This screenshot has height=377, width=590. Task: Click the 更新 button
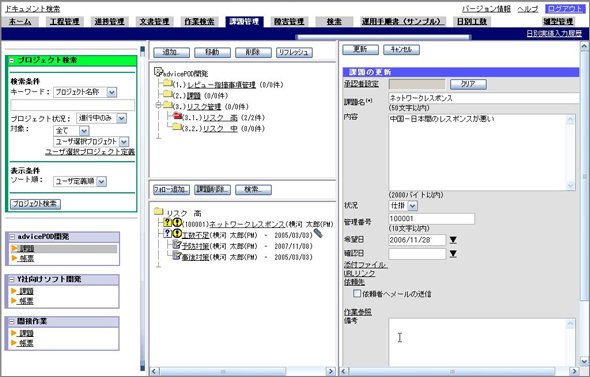coord(360,49)
